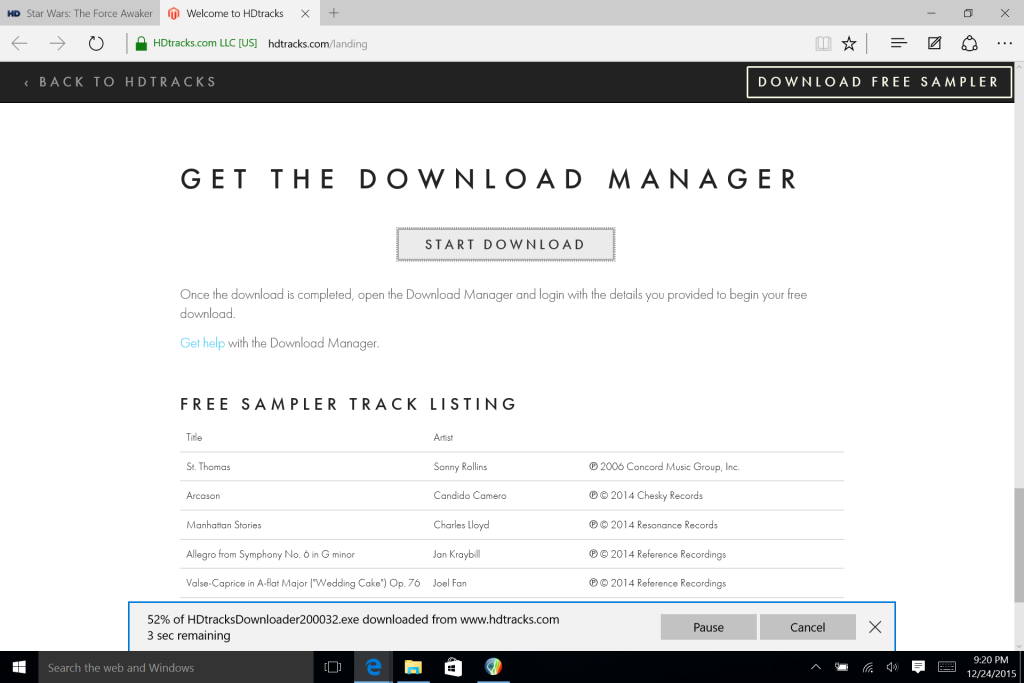Open the volume control in system tray
The image size is (1024, 683).
[892, 667]
